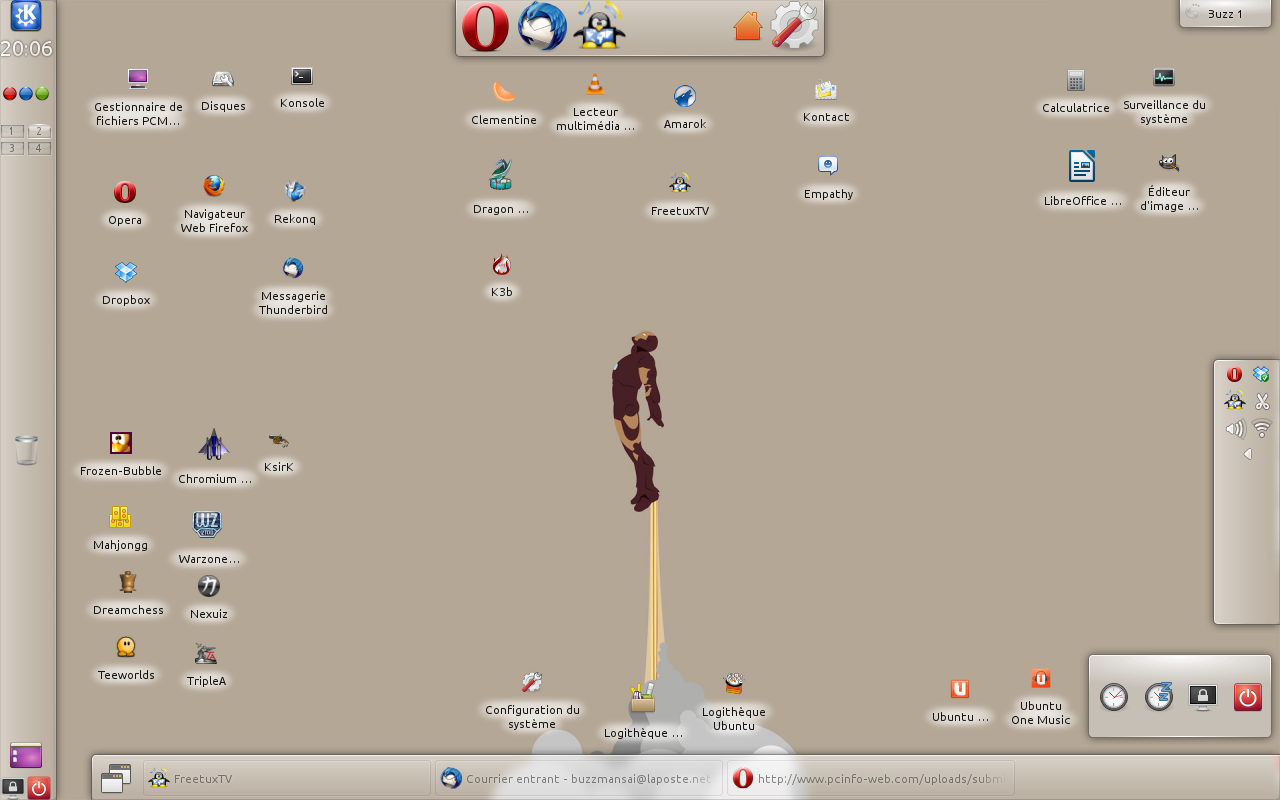Switch to Courrier entrant Thunderbird taskbar entry

click(x=578, y=778)
